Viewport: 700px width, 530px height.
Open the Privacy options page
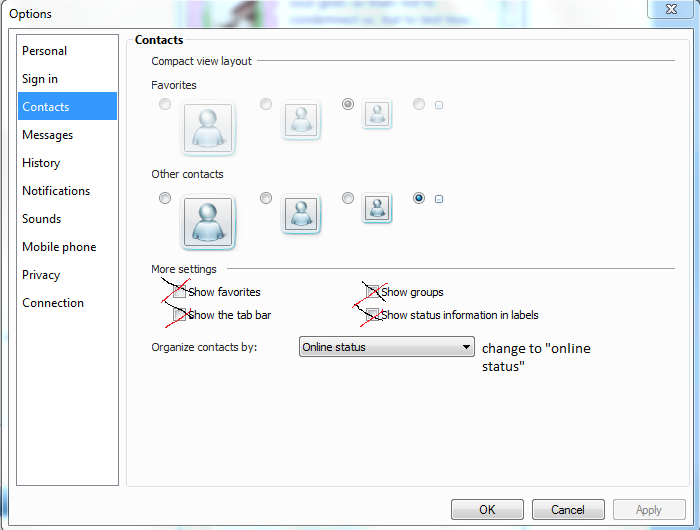[x=67, y=275]
